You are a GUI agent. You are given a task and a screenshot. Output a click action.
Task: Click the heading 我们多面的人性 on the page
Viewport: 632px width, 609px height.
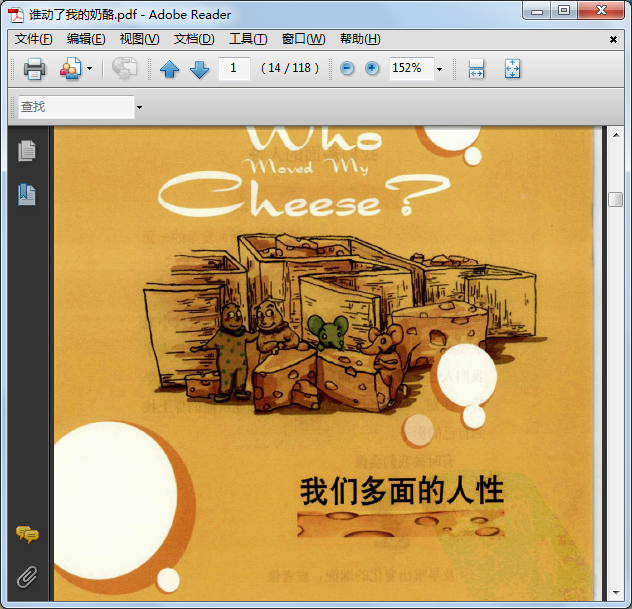click(402, 491)
